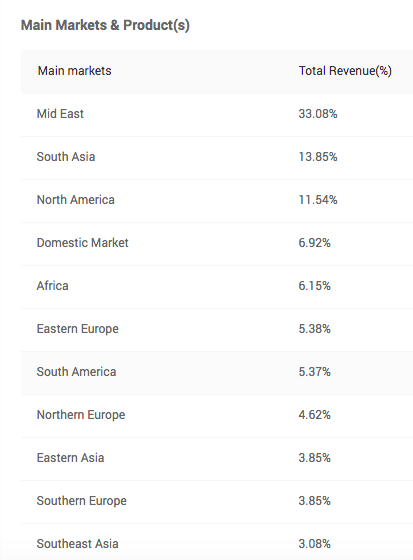This screenshot has height=560, width=413.
Task: Select the Africa market row
Action: pyautogui.click(x=217, y=287)
